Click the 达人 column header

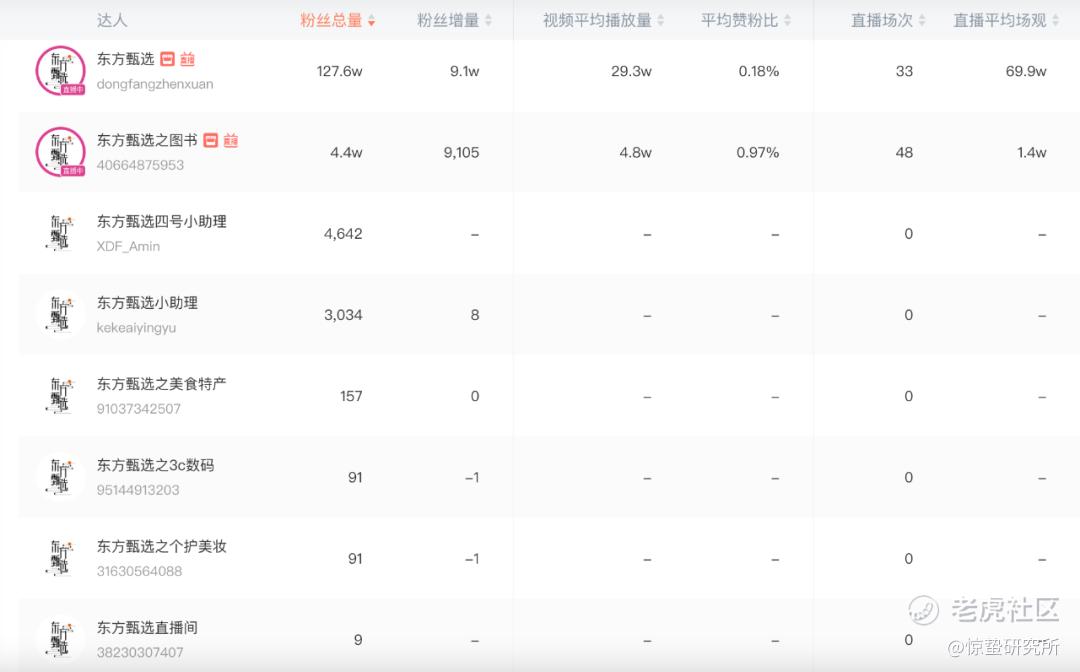[112, 20]
